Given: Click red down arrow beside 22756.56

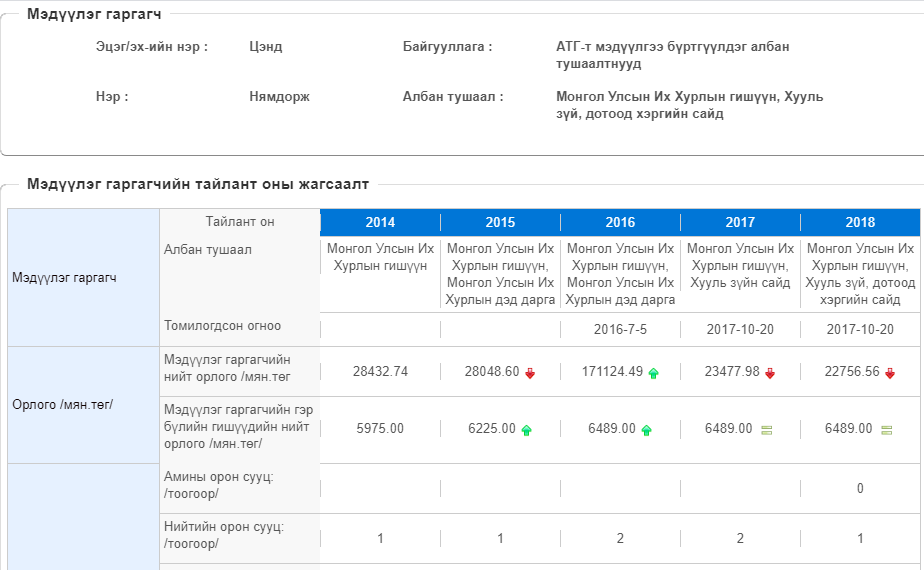Looking at the screenshot, I should (890, 373).
